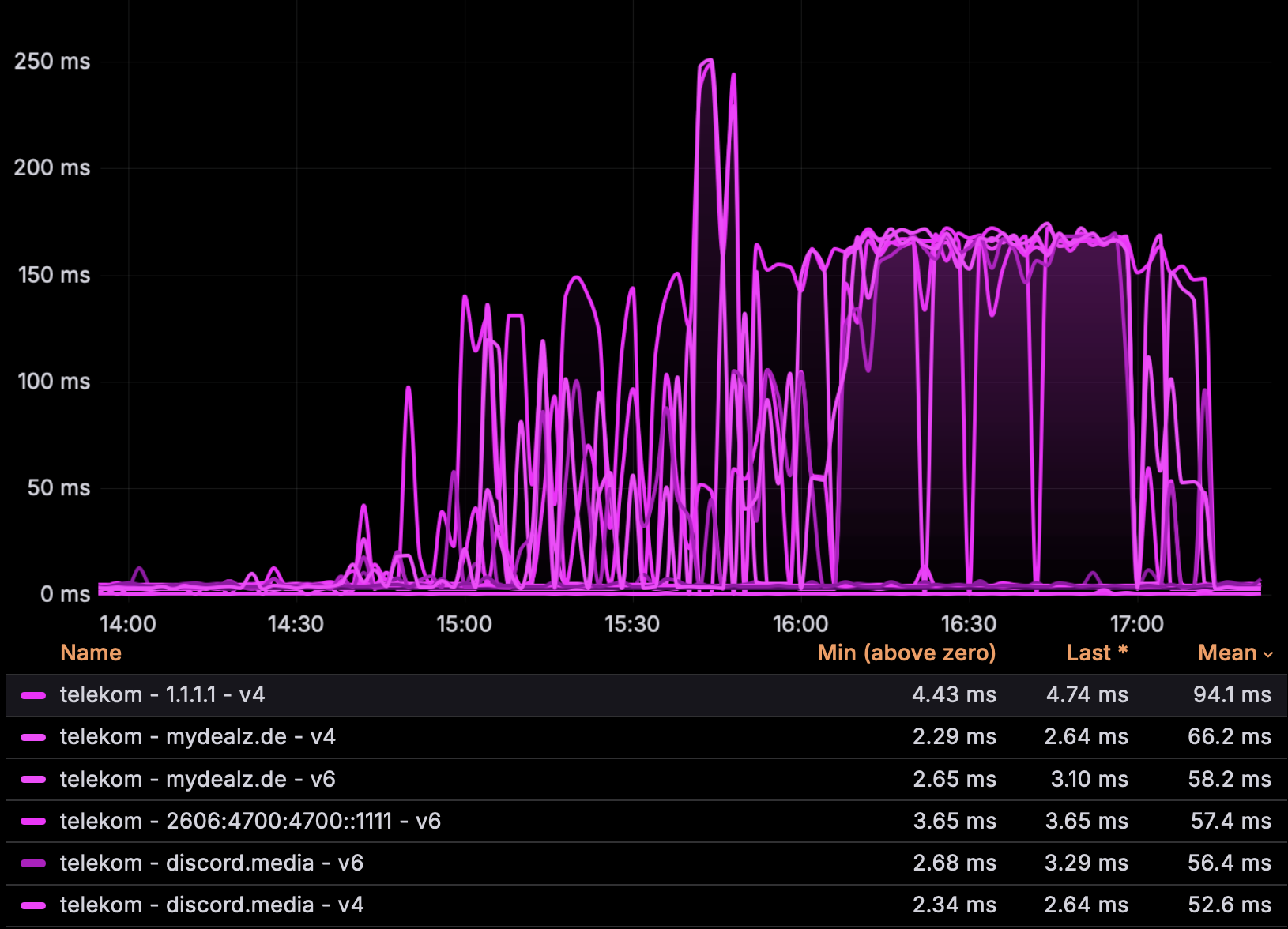Click the telekom mydealz.de v4 color swatch
This screenshot has height=929, width=1288.
pos(33,737)
